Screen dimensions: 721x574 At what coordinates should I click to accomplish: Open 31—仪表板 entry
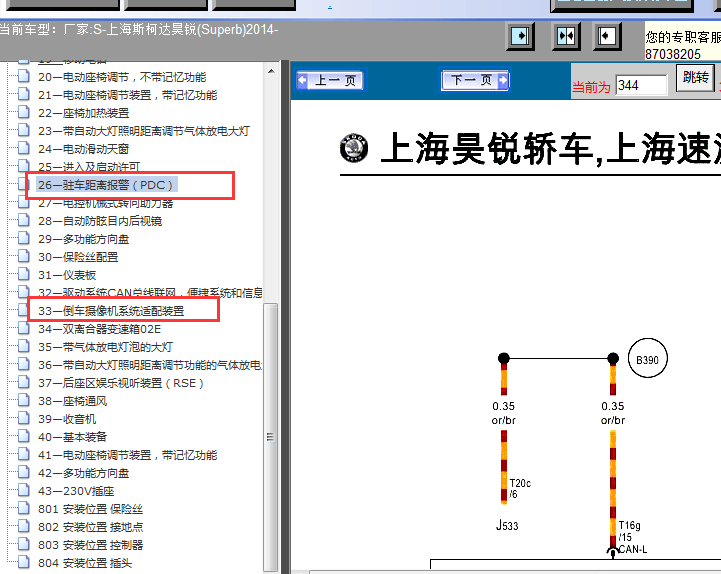[x=67, y=275]
